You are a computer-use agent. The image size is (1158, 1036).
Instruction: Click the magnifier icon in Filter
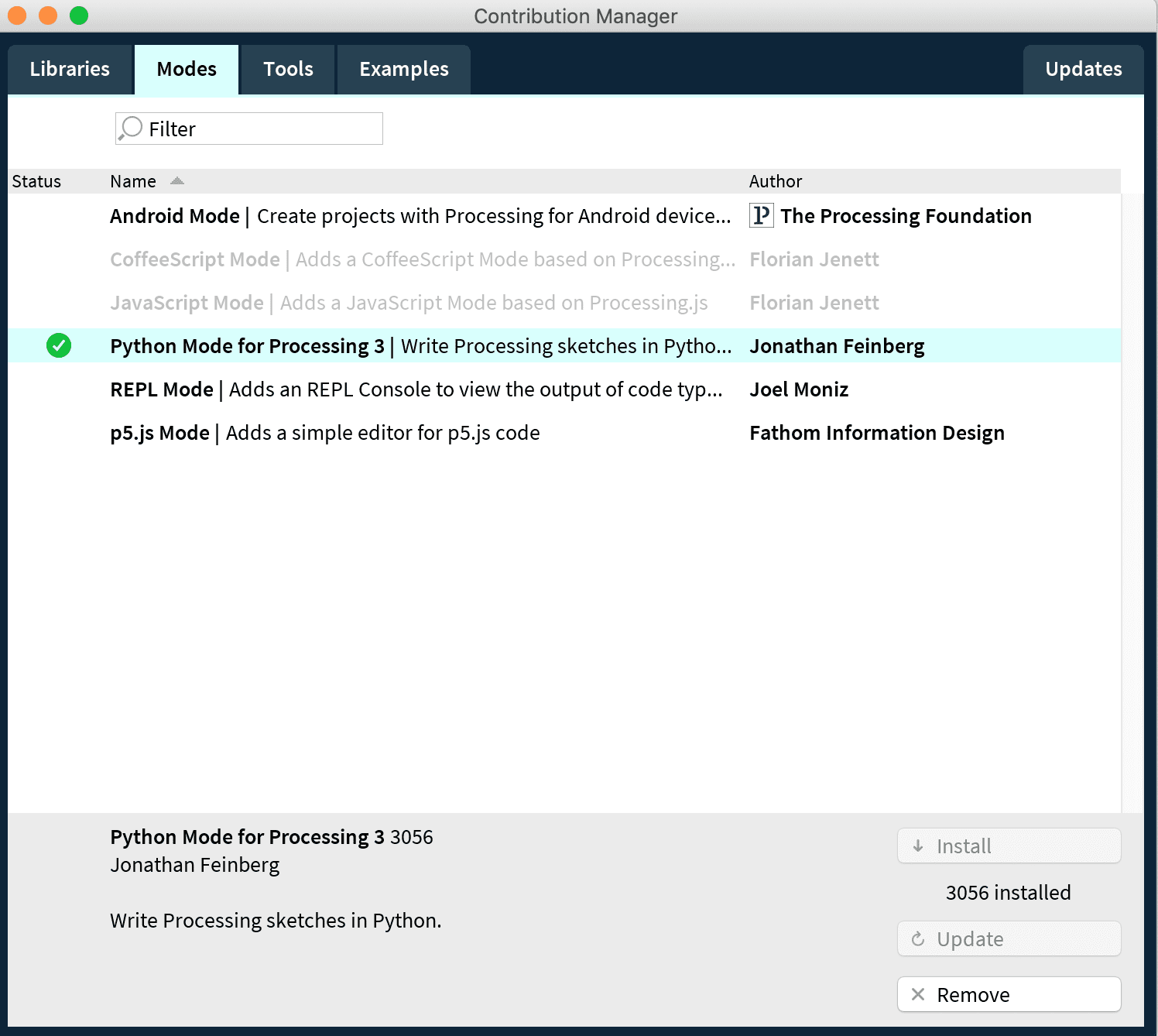(x=131, y=128)
